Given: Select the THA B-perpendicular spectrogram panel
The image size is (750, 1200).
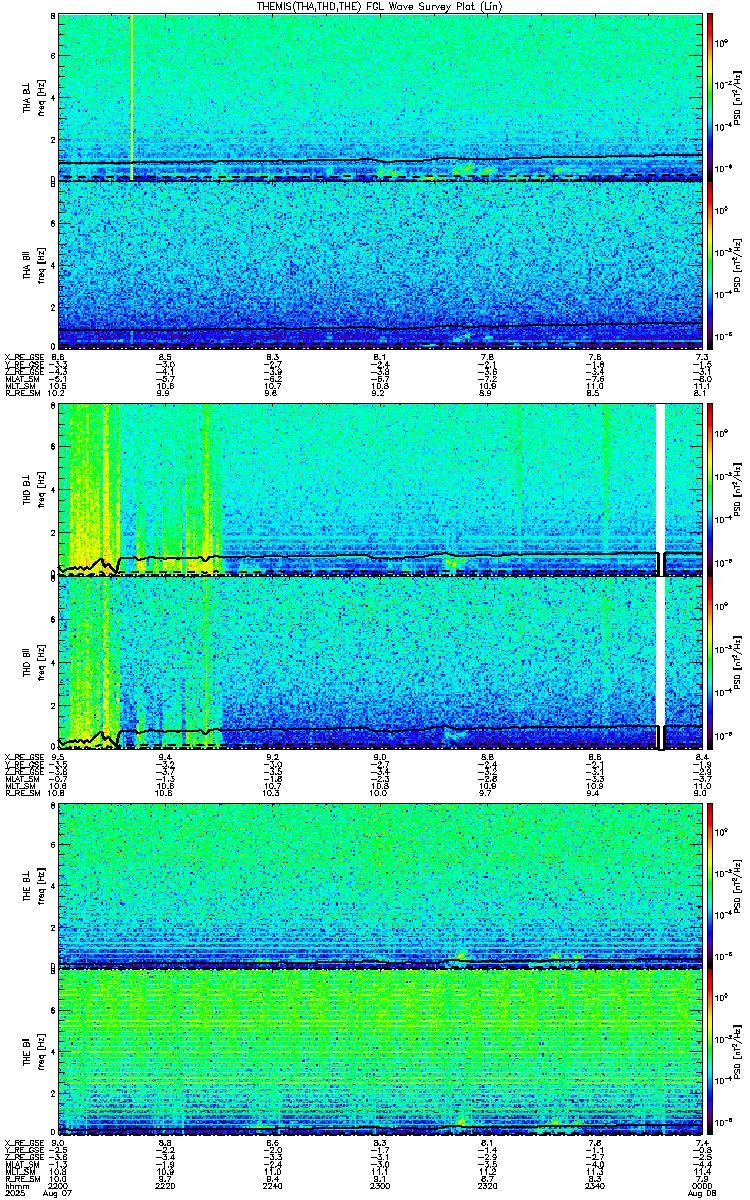Looking at the screenshot, I should pos(381,97).
